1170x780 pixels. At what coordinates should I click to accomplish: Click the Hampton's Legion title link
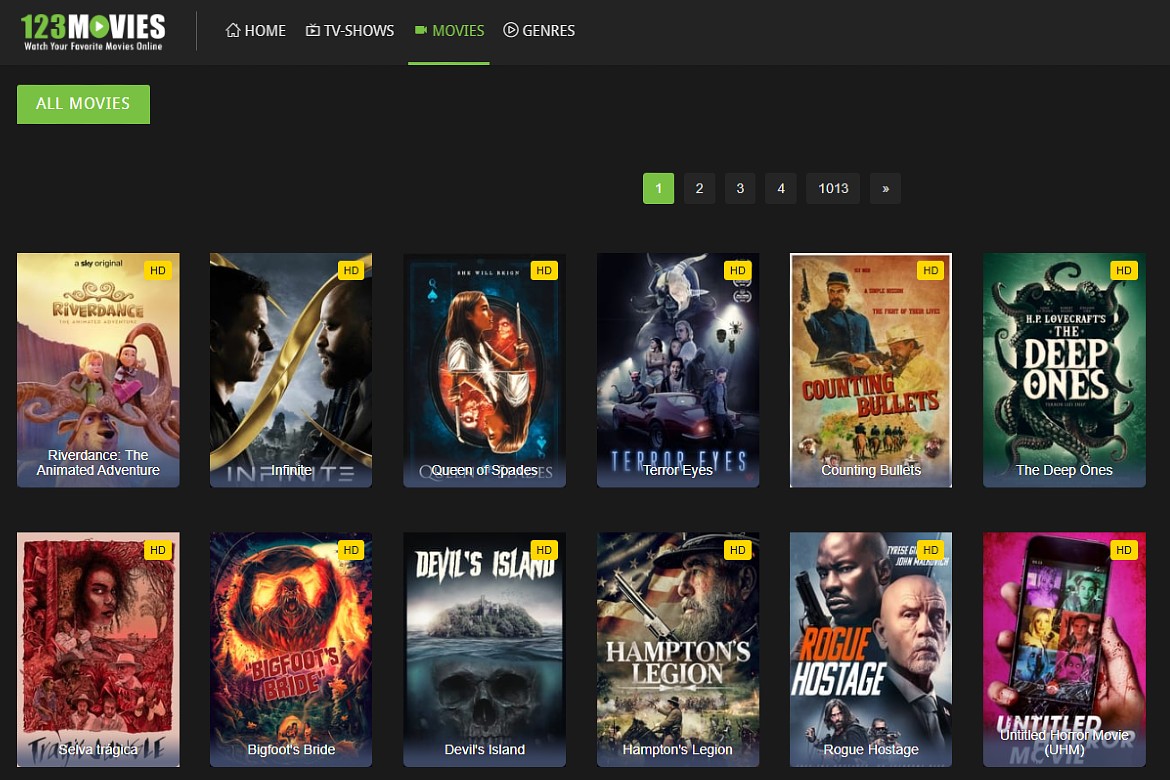click(678, 749)
